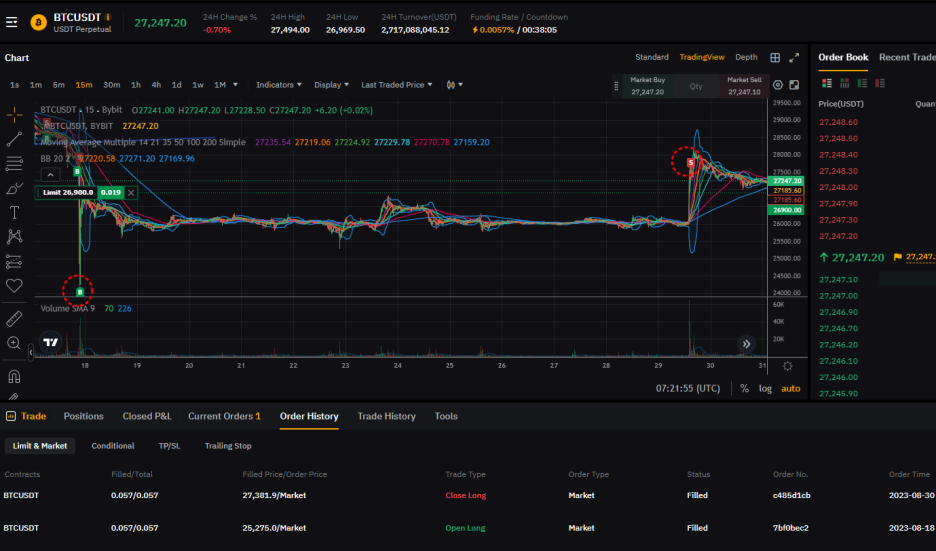
Task: Click the chart snapshot square icon
Action: click(794, 85)
